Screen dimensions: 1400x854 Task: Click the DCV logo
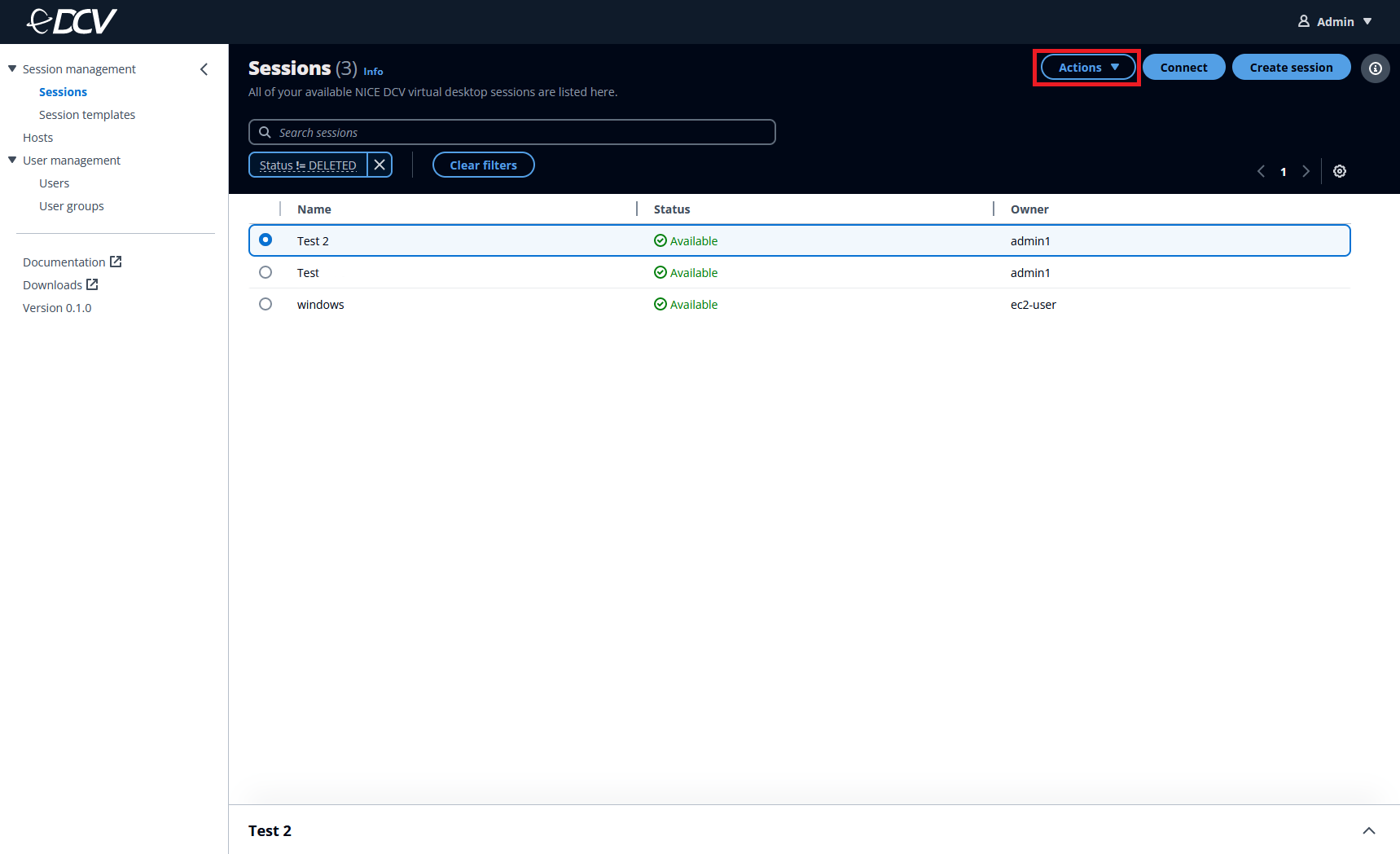pyautogui.click(x=72, y=21)
